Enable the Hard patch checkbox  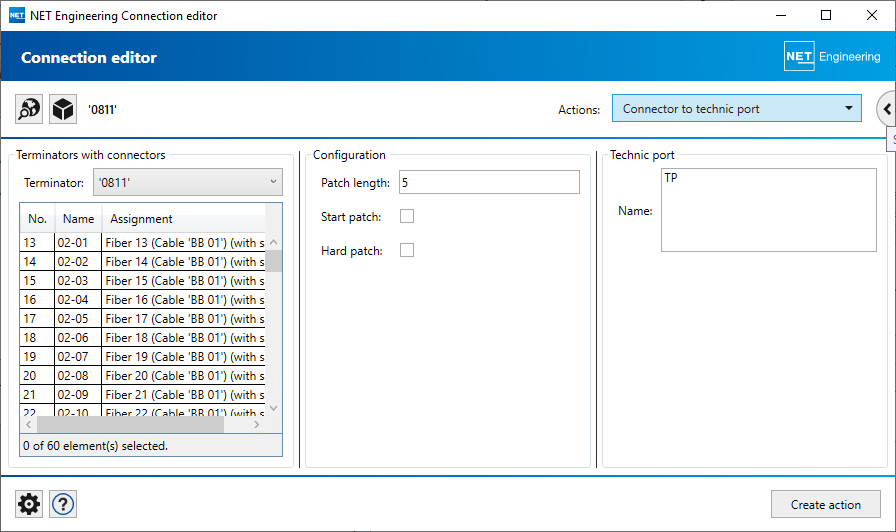pos(407,250)
